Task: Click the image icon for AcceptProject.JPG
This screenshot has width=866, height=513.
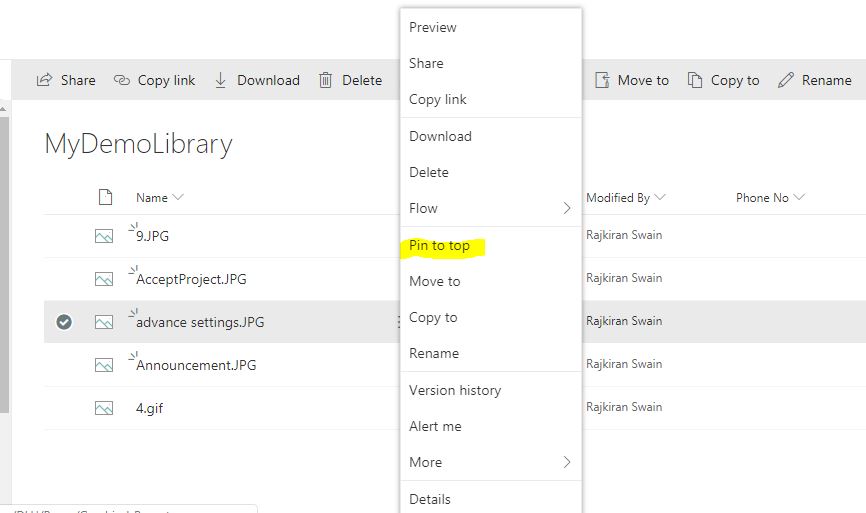Action: (104, 279)
